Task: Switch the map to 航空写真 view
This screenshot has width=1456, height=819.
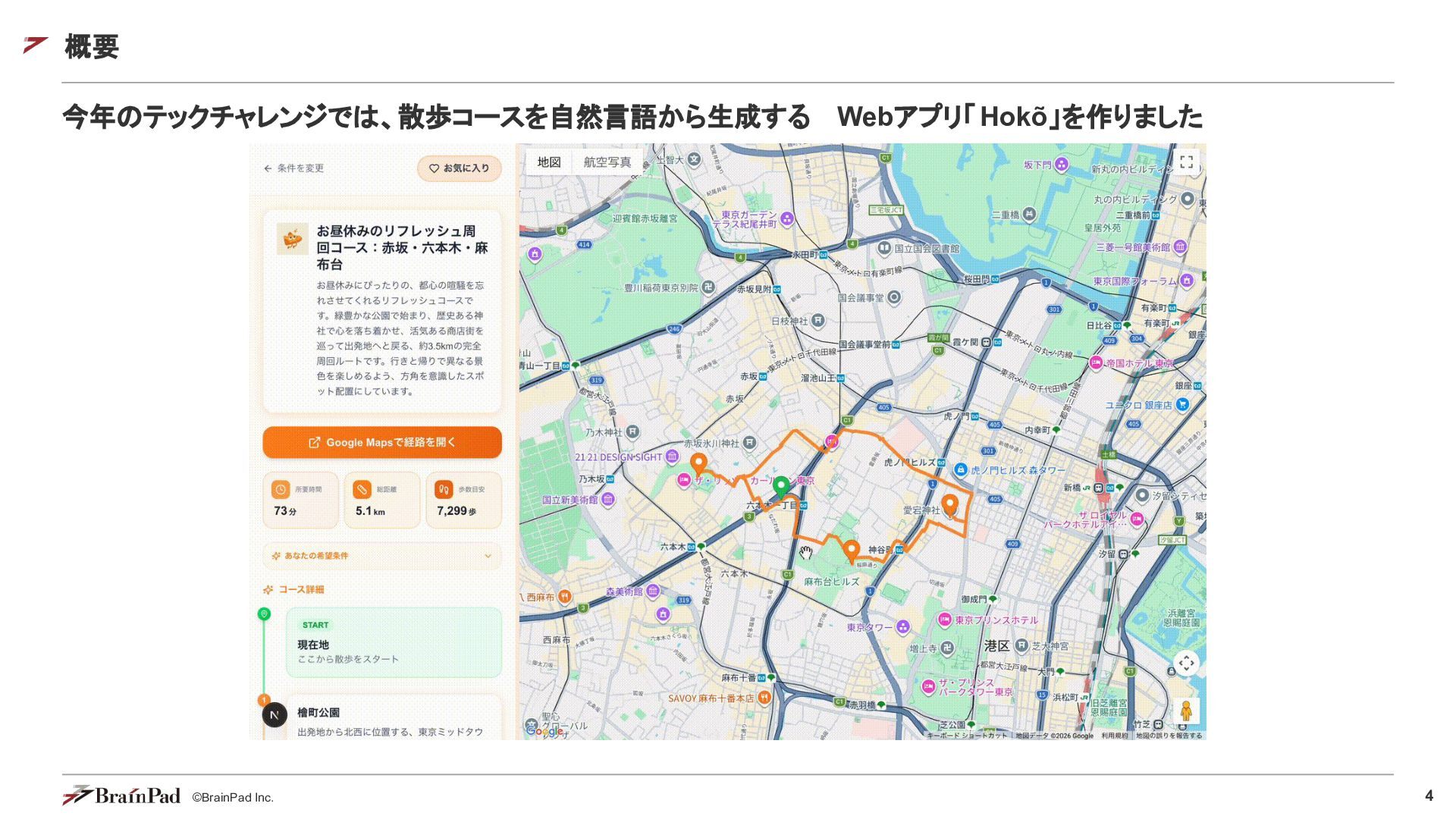Action: (607, 162)
